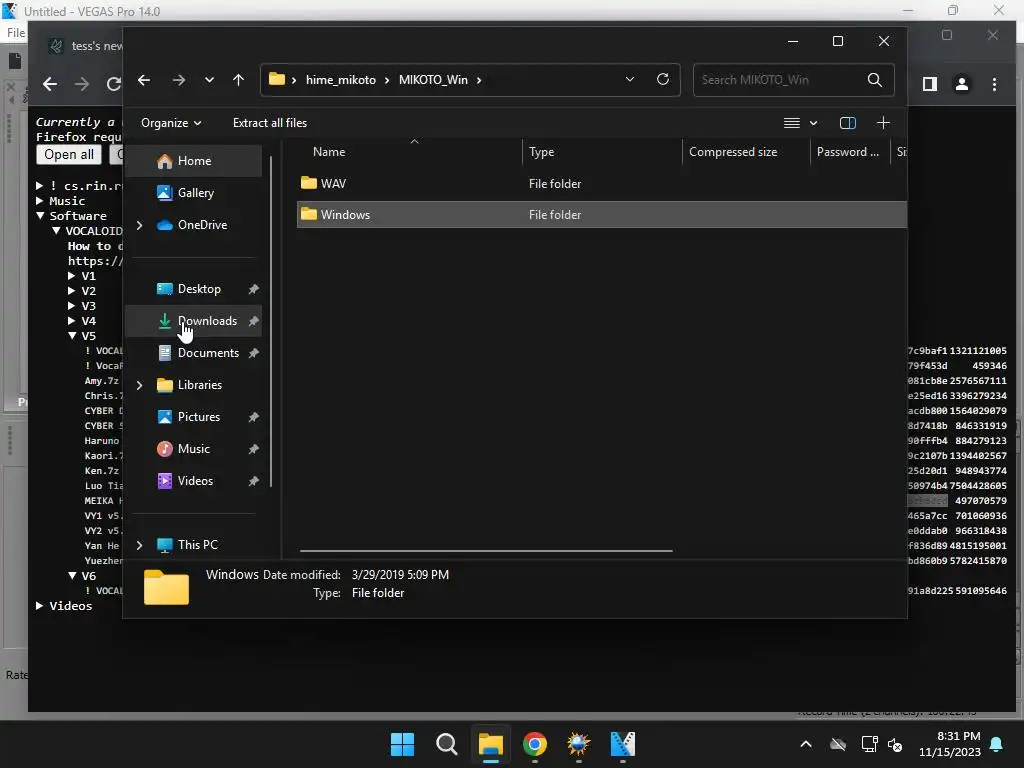Click the Videos pin icon
Screen dimensions: 1024x768
coord(253,481)
